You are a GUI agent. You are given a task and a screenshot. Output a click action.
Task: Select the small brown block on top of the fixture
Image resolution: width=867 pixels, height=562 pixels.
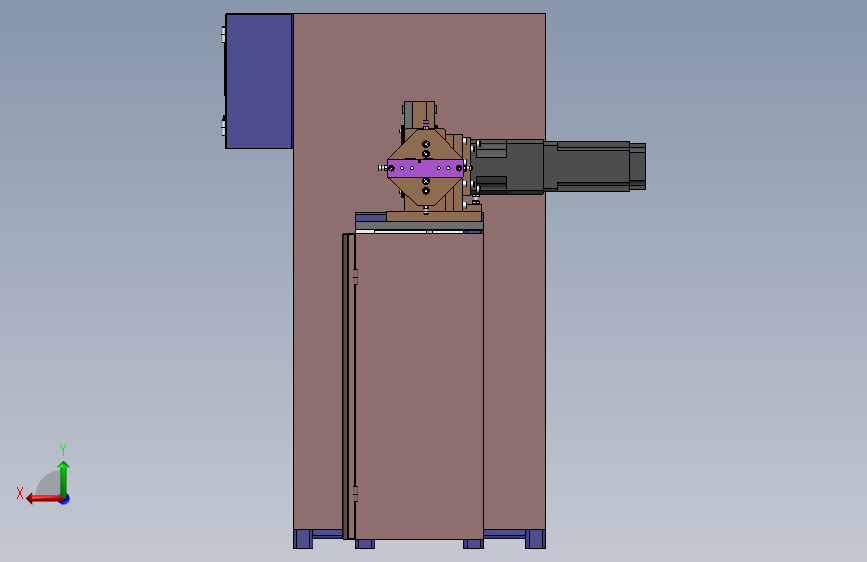(x=419, y=115)
